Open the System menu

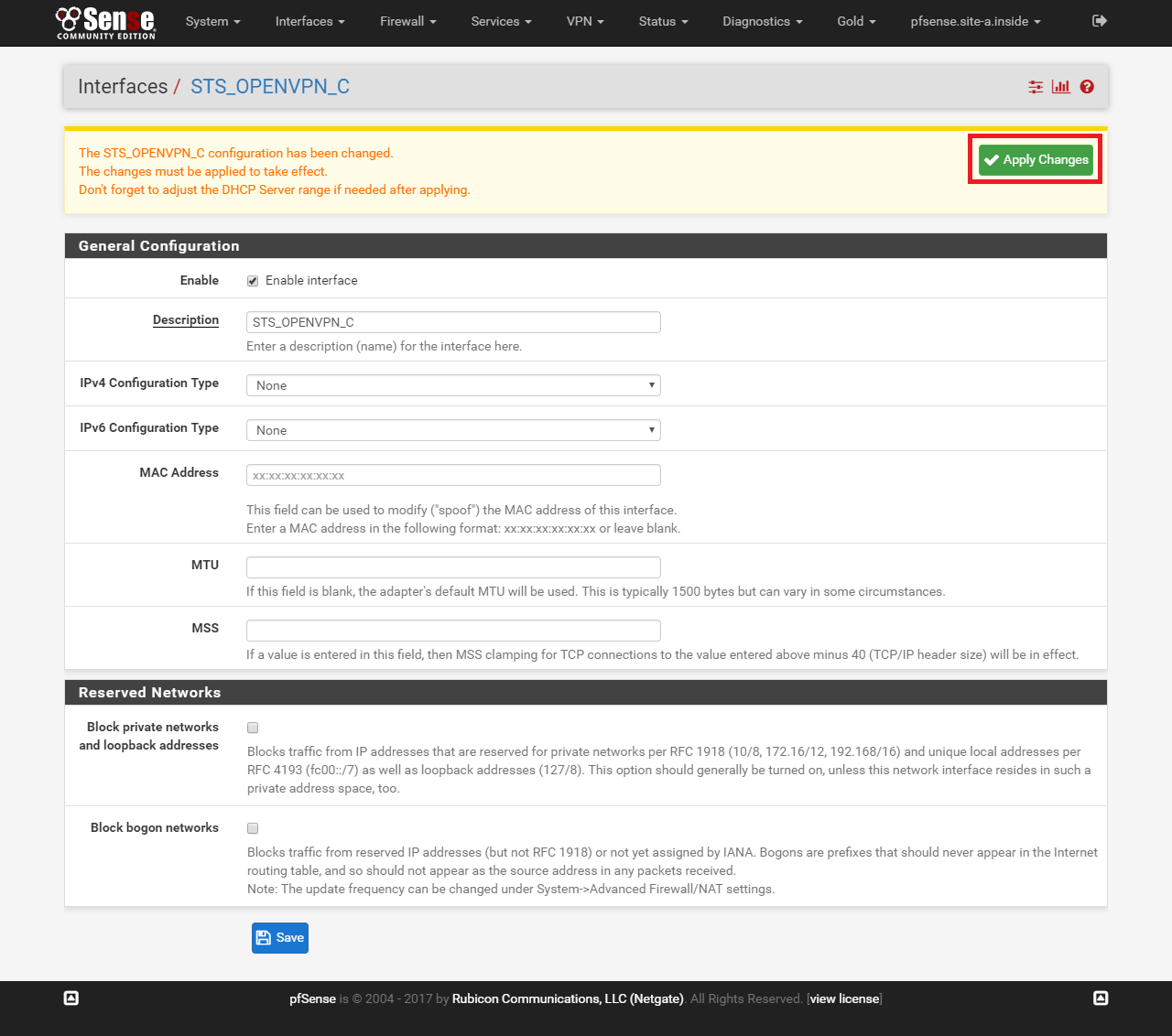pos(212,21)
